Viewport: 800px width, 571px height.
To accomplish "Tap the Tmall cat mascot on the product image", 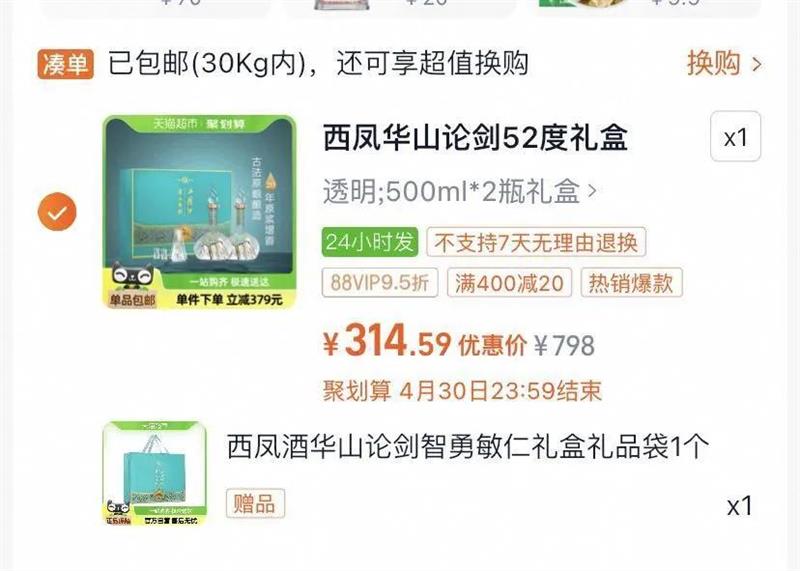I will click(132, 278).
